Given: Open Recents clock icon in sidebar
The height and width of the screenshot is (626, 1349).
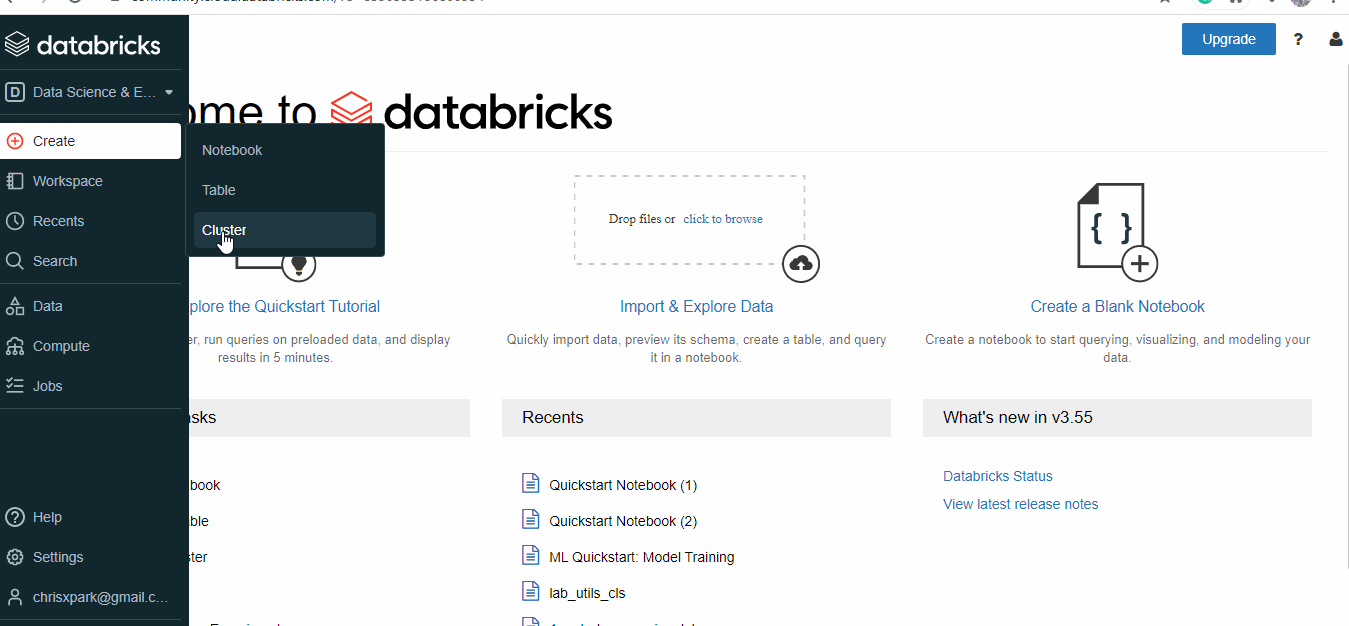Looking at the screenshot, I should [15, 221].
